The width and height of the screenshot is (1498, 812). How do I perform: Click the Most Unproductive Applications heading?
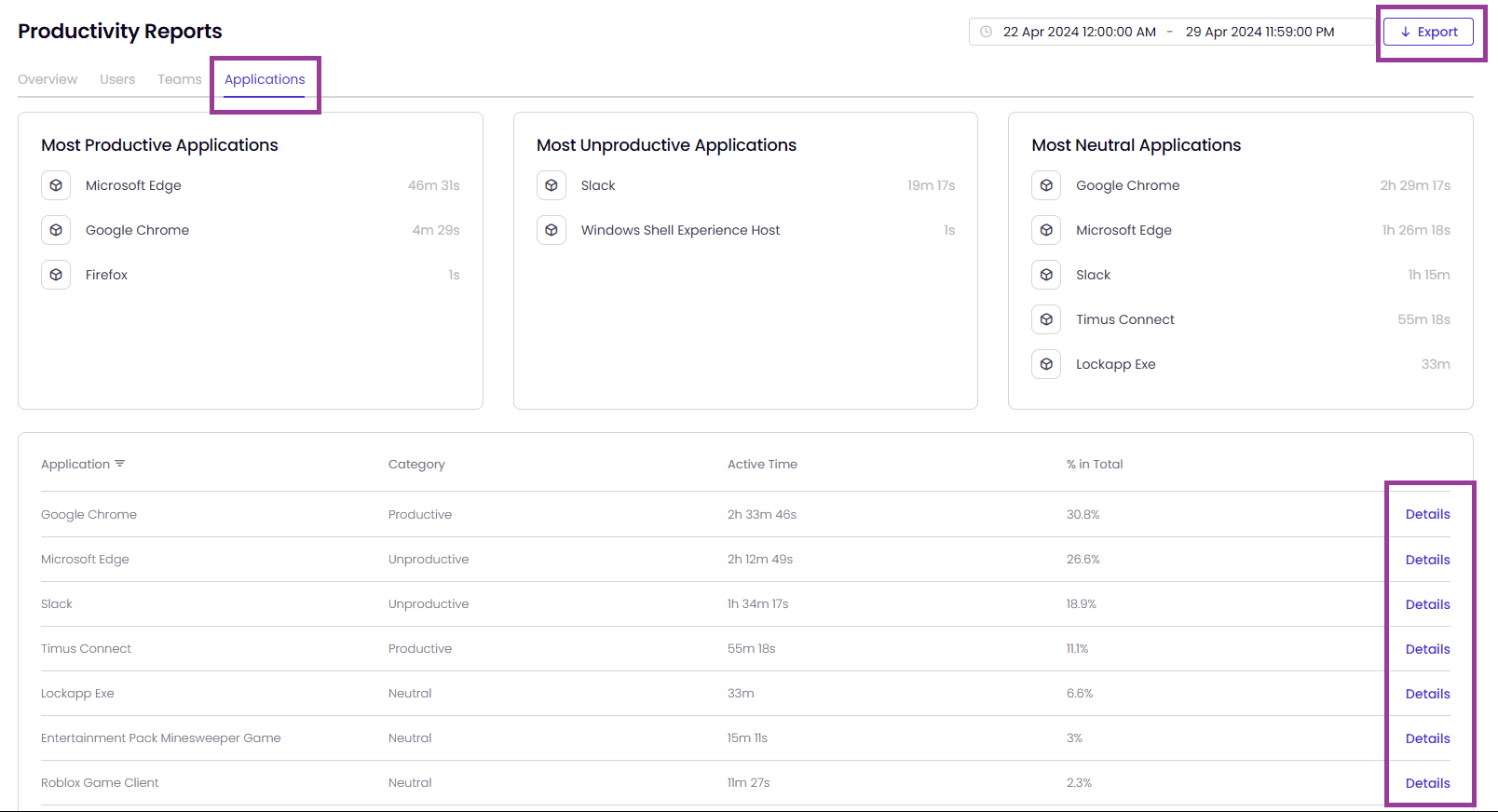666,145
